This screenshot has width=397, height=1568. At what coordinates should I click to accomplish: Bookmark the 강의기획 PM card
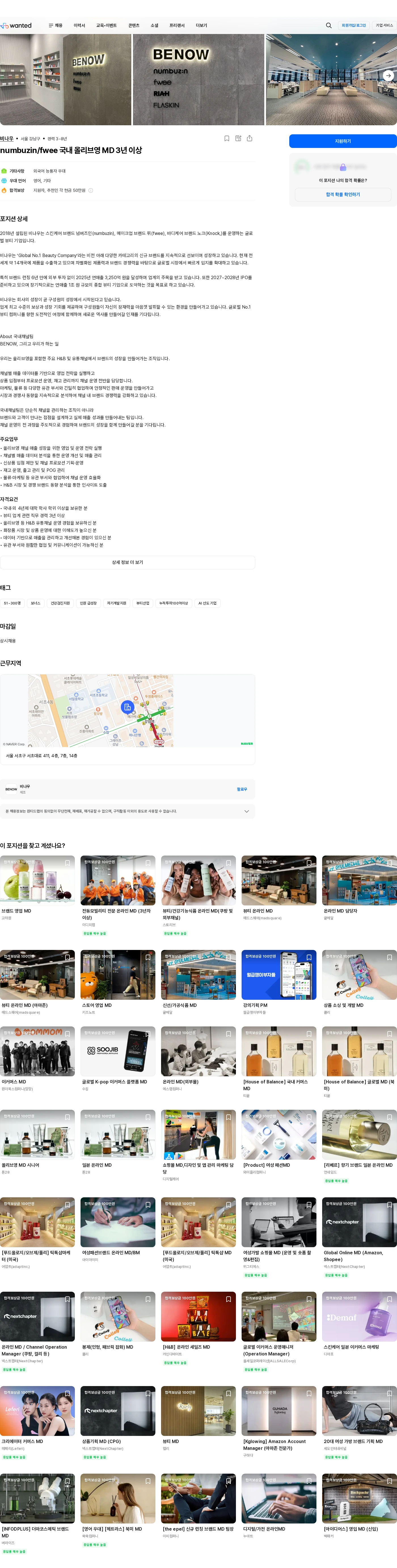click(x=309, y=958)
